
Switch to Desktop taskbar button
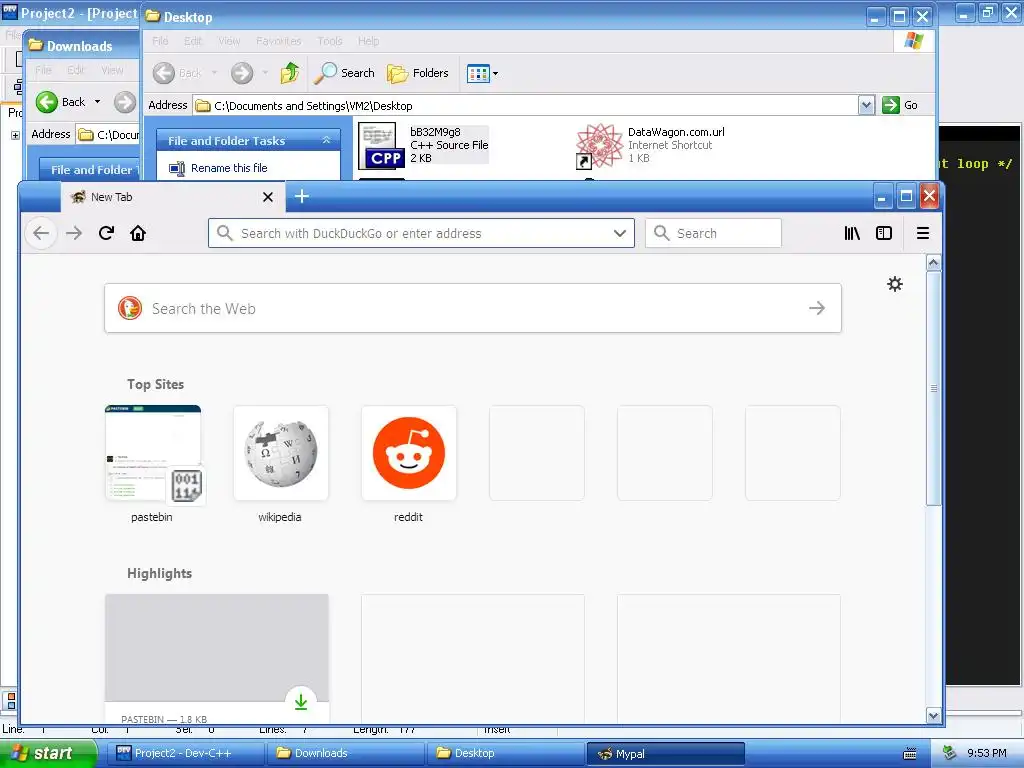[507, 754]
